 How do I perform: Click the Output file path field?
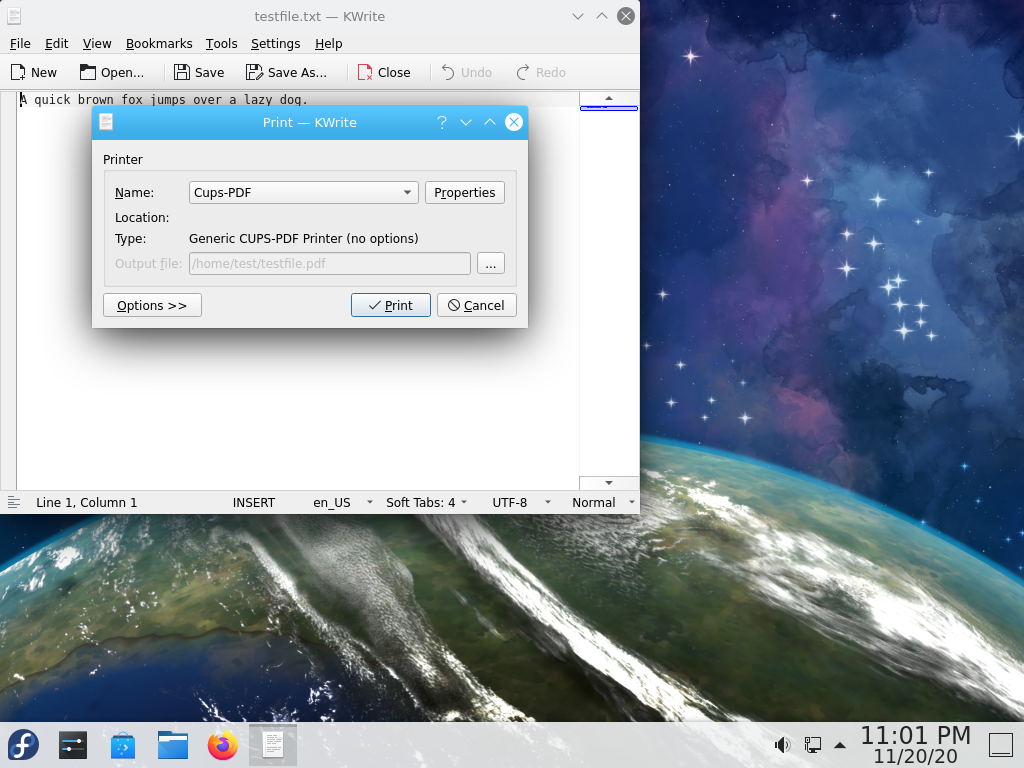tap(330, 263)
